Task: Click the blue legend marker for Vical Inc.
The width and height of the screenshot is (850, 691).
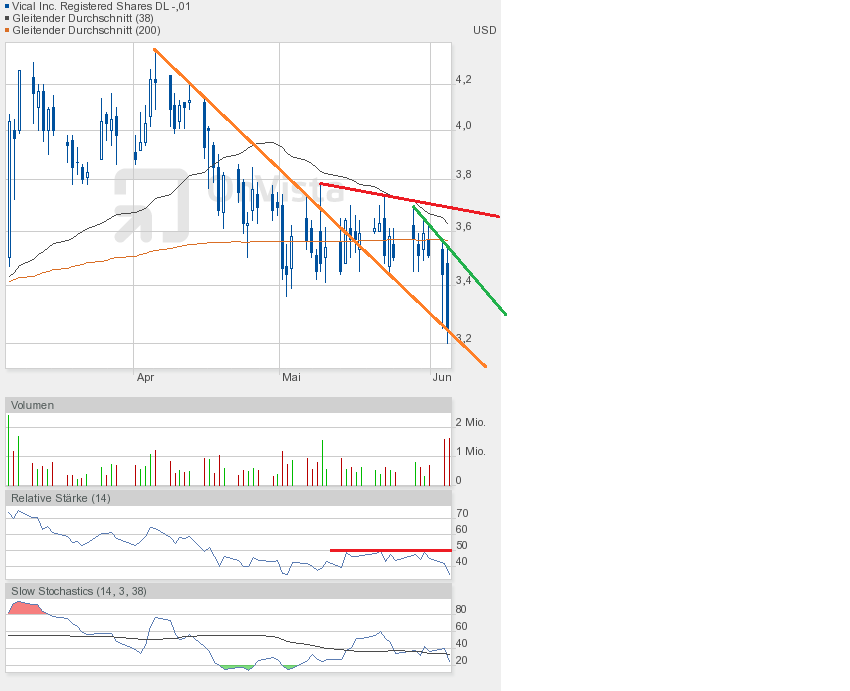Action: pos(7,7)
